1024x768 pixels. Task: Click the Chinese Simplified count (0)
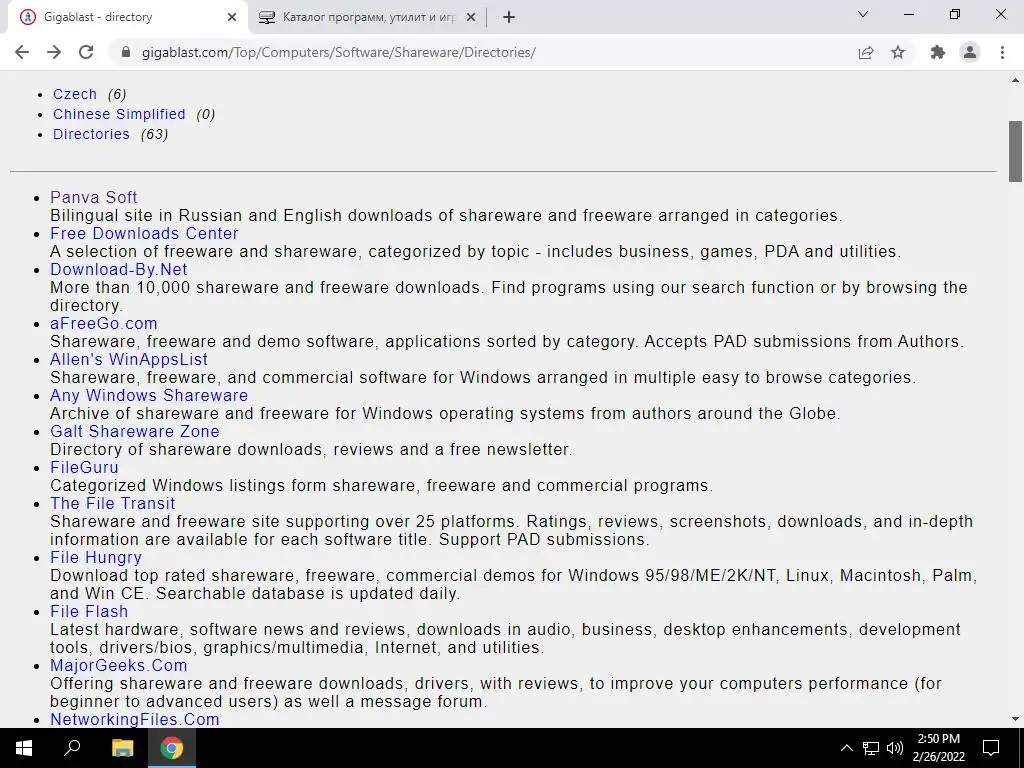pos(206,114)
